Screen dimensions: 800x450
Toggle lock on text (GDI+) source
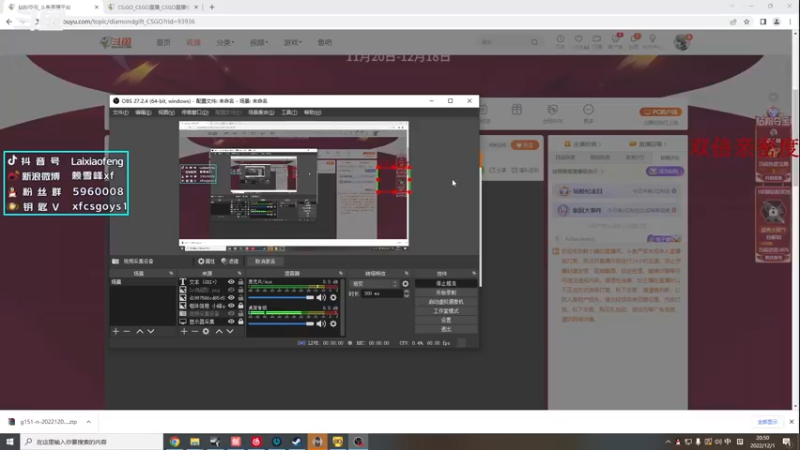pyautogui.click(x=240, y=282)
